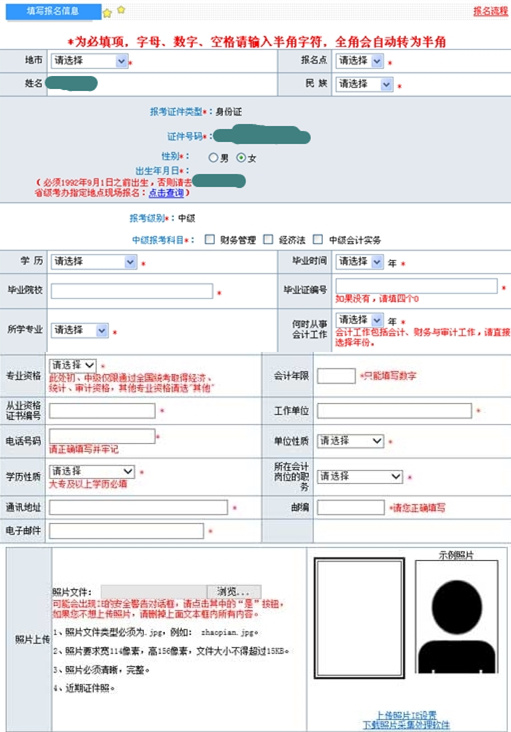Select the 女 radio button
Viewport: 511px width, 732px height.
pos(241,158)
